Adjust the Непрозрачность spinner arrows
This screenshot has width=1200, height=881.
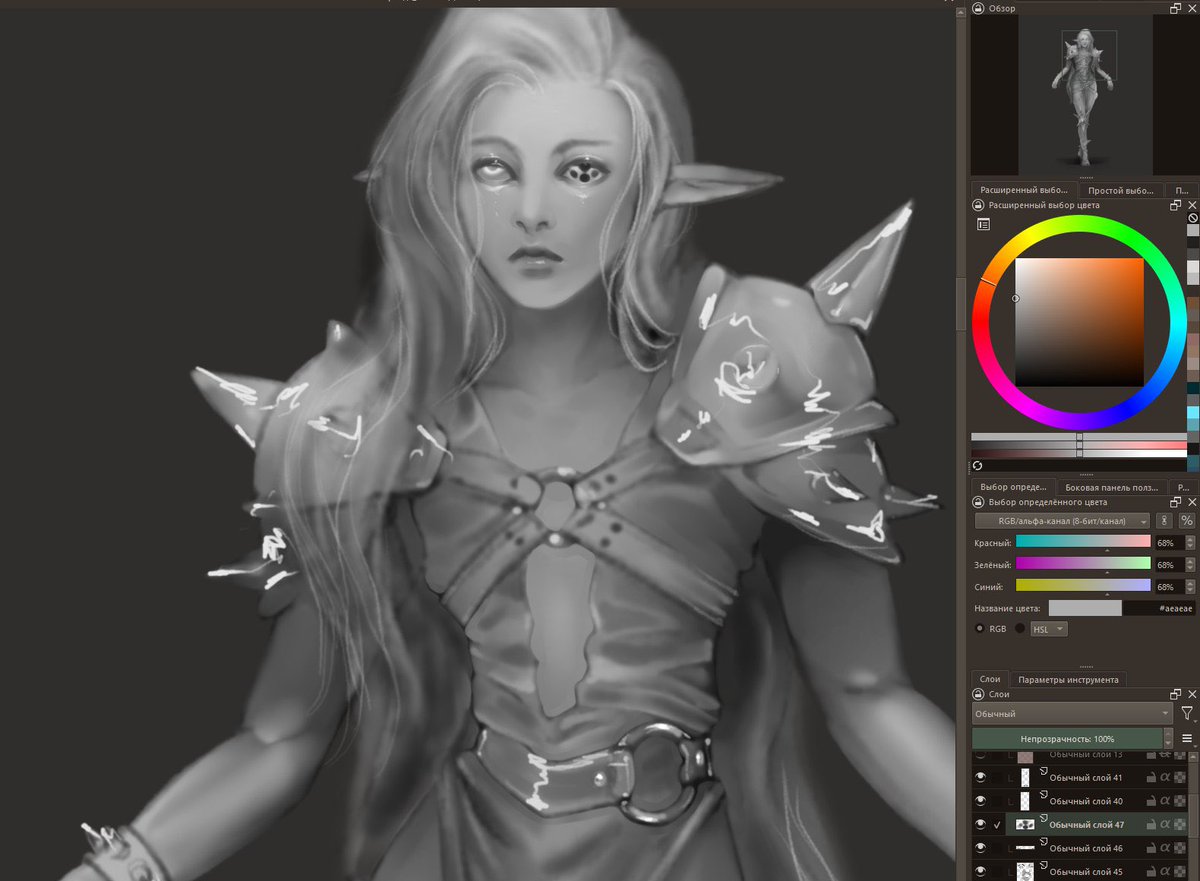pos(1168,739)
